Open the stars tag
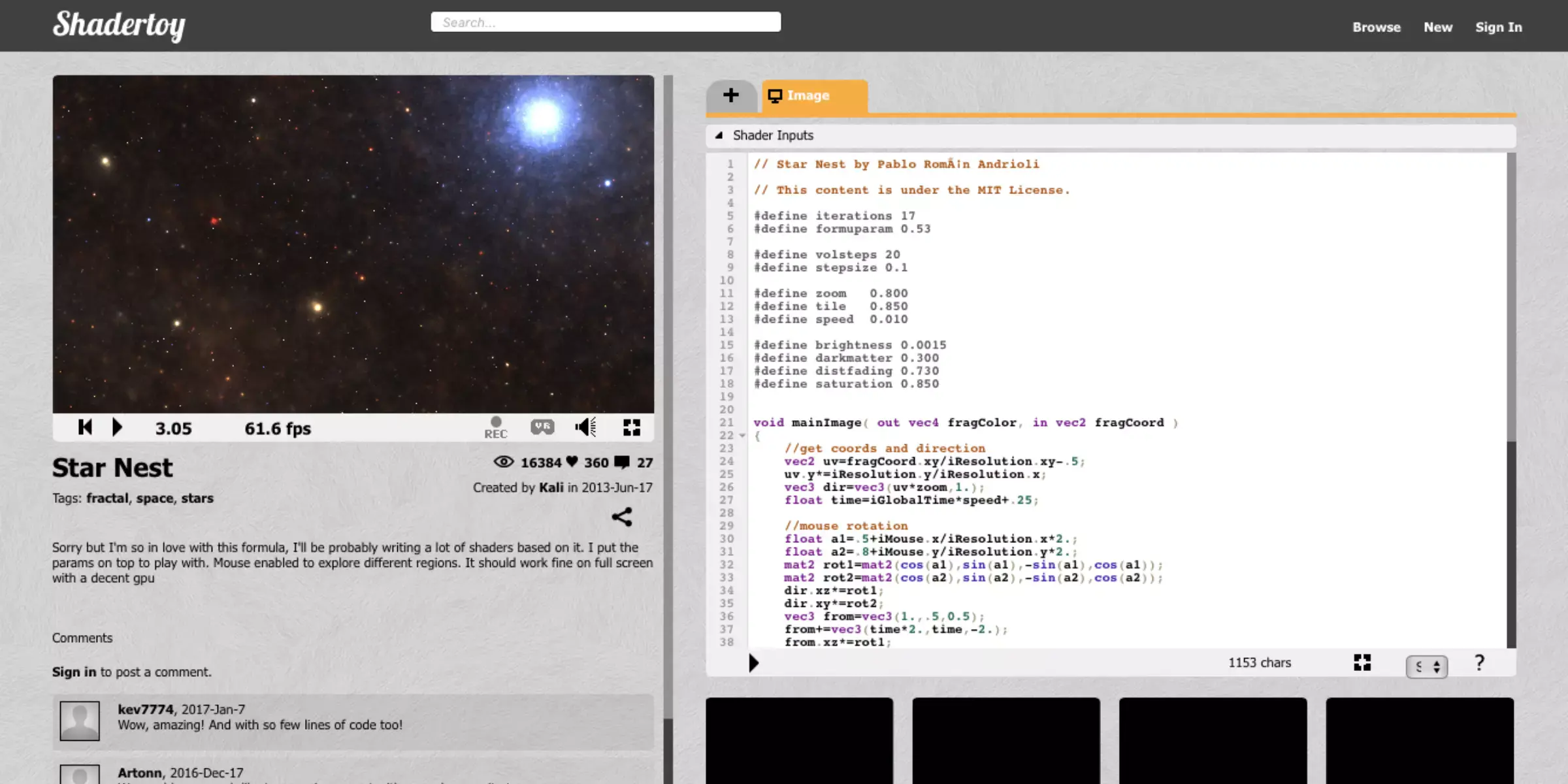This screenshot has width=1568, height=784. click(197, 498)
